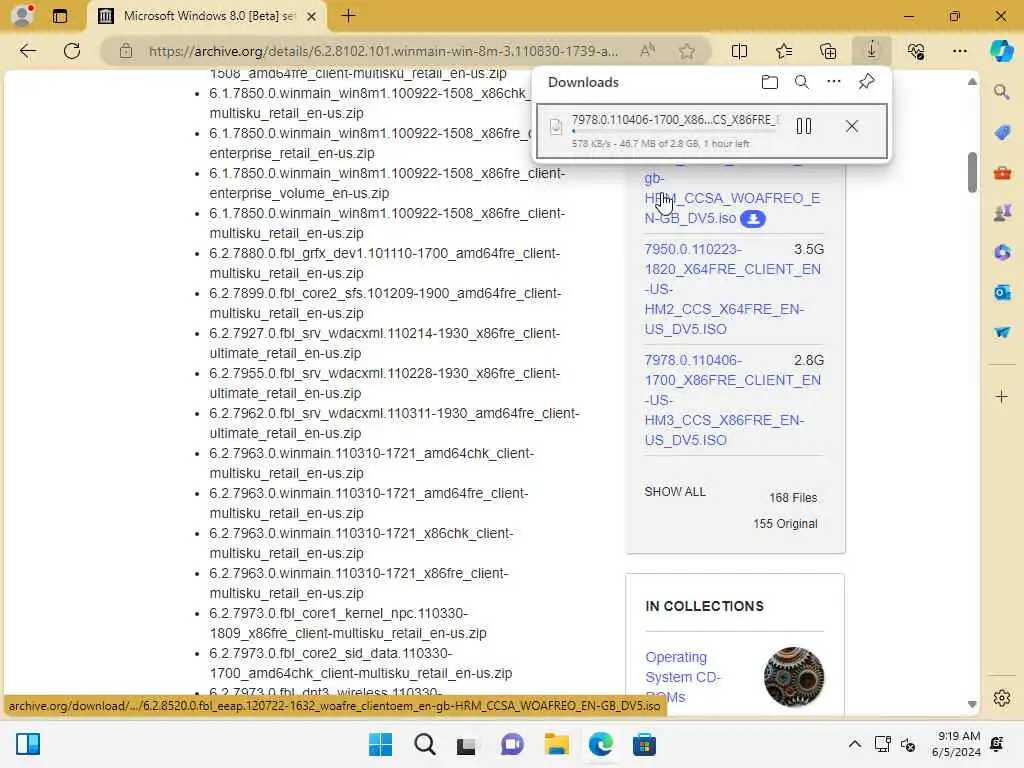Open the Copilot sidebar icon

point(1001,51)
